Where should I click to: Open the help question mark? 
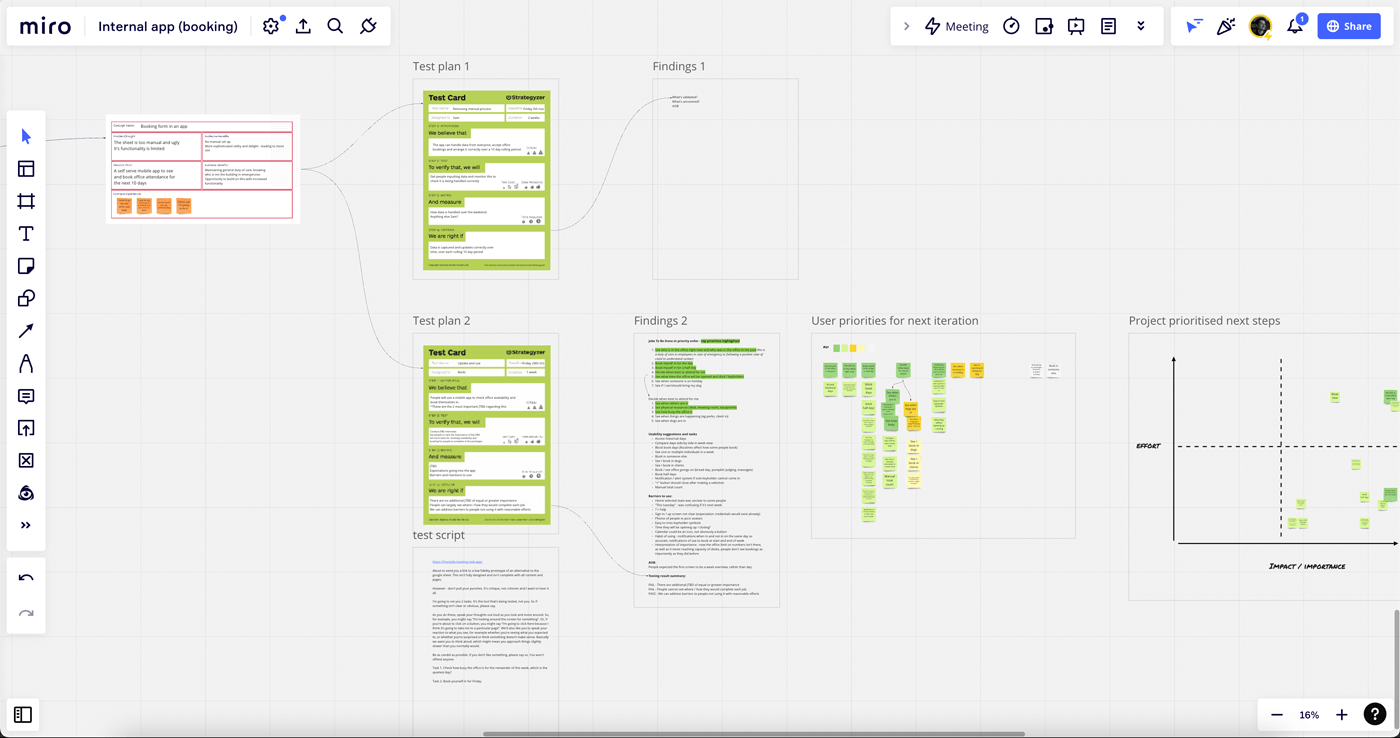coord(1376,714)
